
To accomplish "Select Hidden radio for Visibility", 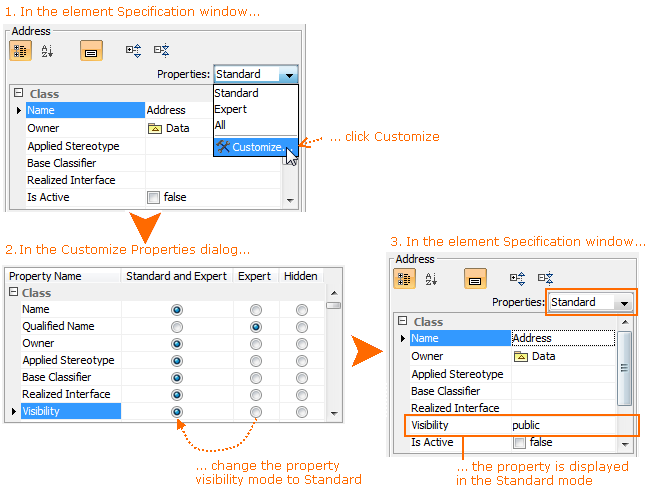I will pos(302,412).
